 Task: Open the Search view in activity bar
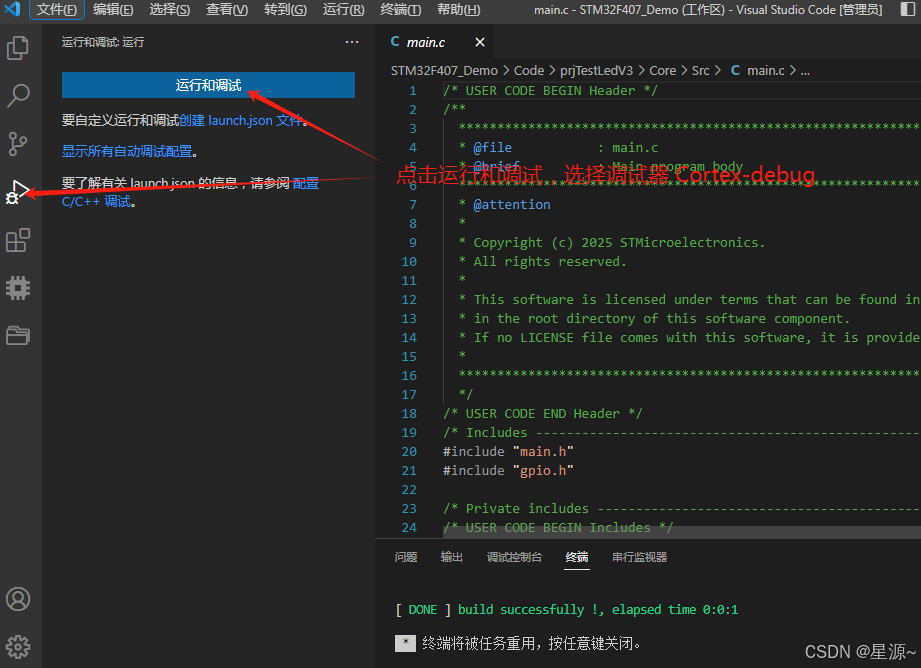coord(18,96)
